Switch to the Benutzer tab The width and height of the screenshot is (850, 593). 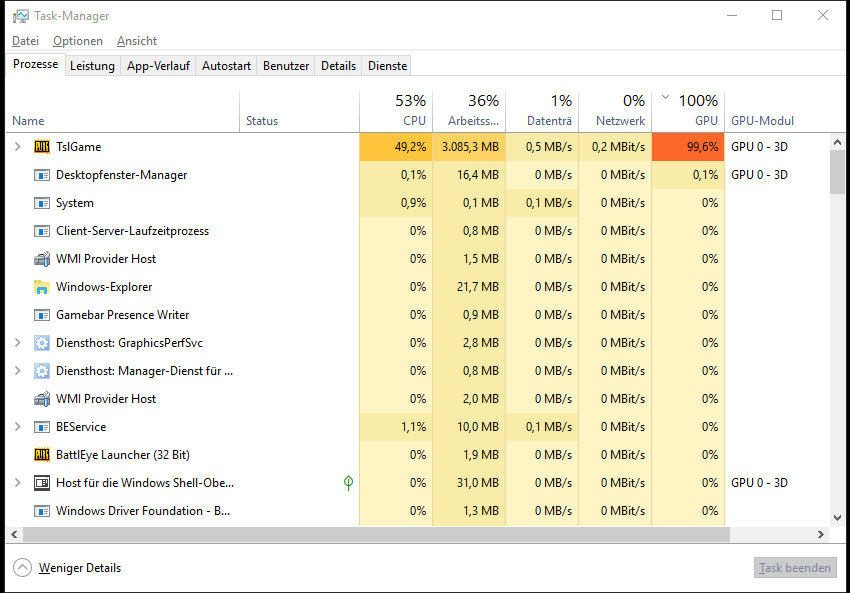coord(286,66)
